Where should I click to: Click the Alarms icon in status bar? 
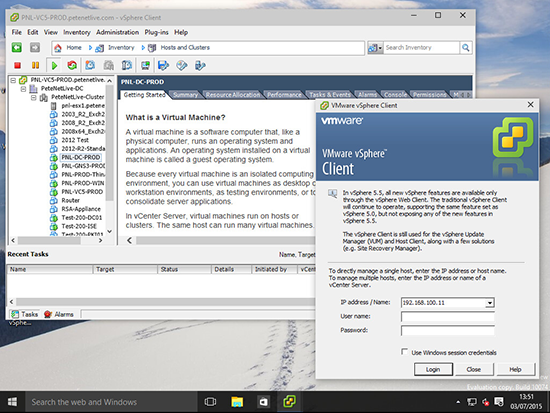[x=48, y=314]
